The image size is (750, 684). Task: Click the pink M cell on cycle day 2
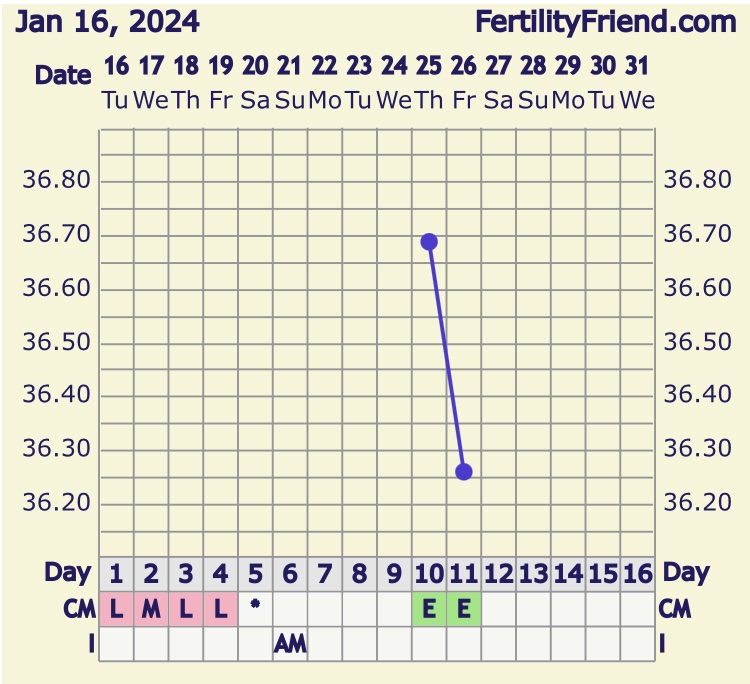(x=151, y=609)
